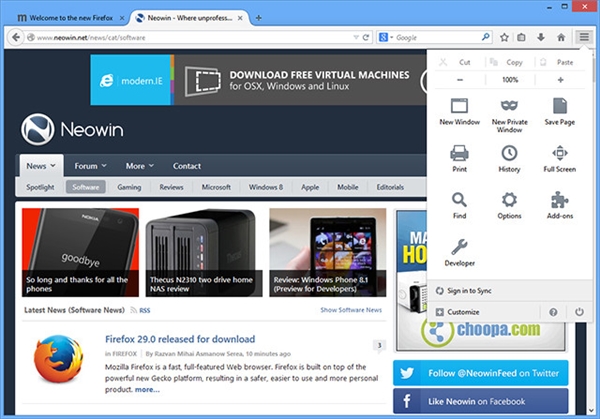Open the hamburger menu button
Image resolution: width=600 pixels, height=419 pixels.
[584, 37]
